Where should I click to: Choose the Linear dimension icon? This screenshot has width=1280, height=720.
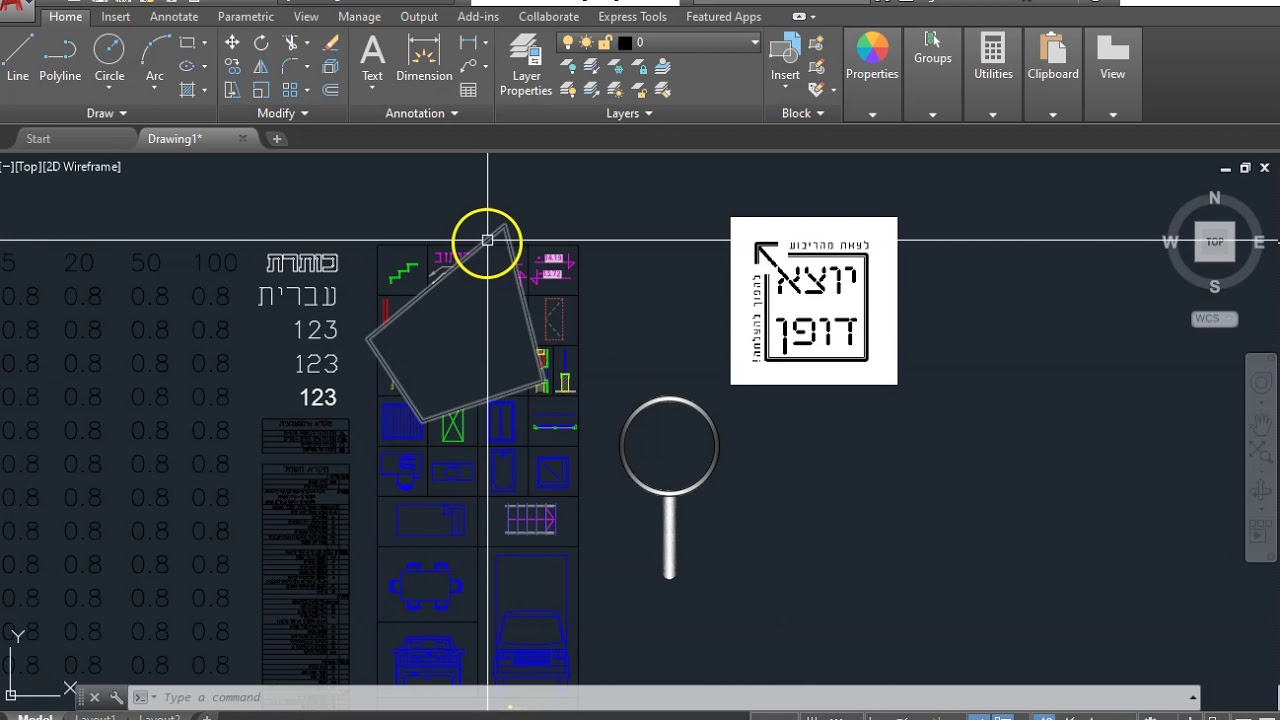(x=468, y=43)
